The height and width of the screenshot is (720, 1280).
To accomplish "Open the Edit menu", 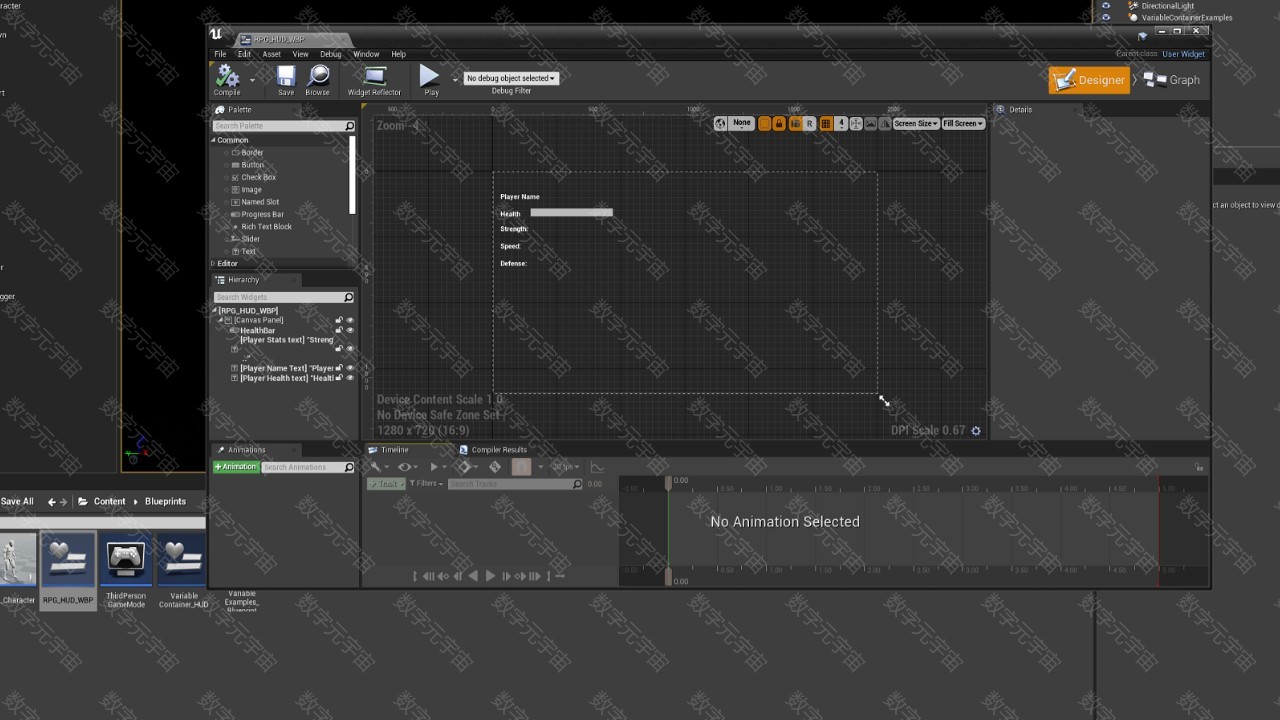I will pos(244,54).
